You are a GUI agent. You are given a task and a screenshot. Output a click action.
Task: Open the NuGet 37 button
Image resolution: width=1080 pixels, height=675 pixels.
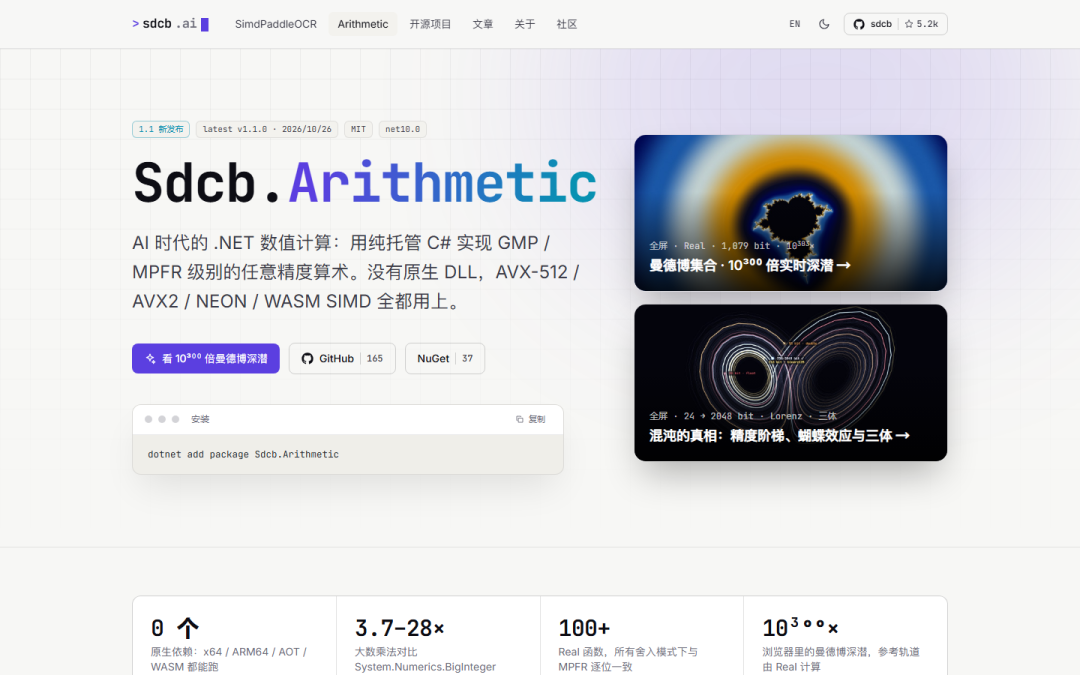pos(445,358)
